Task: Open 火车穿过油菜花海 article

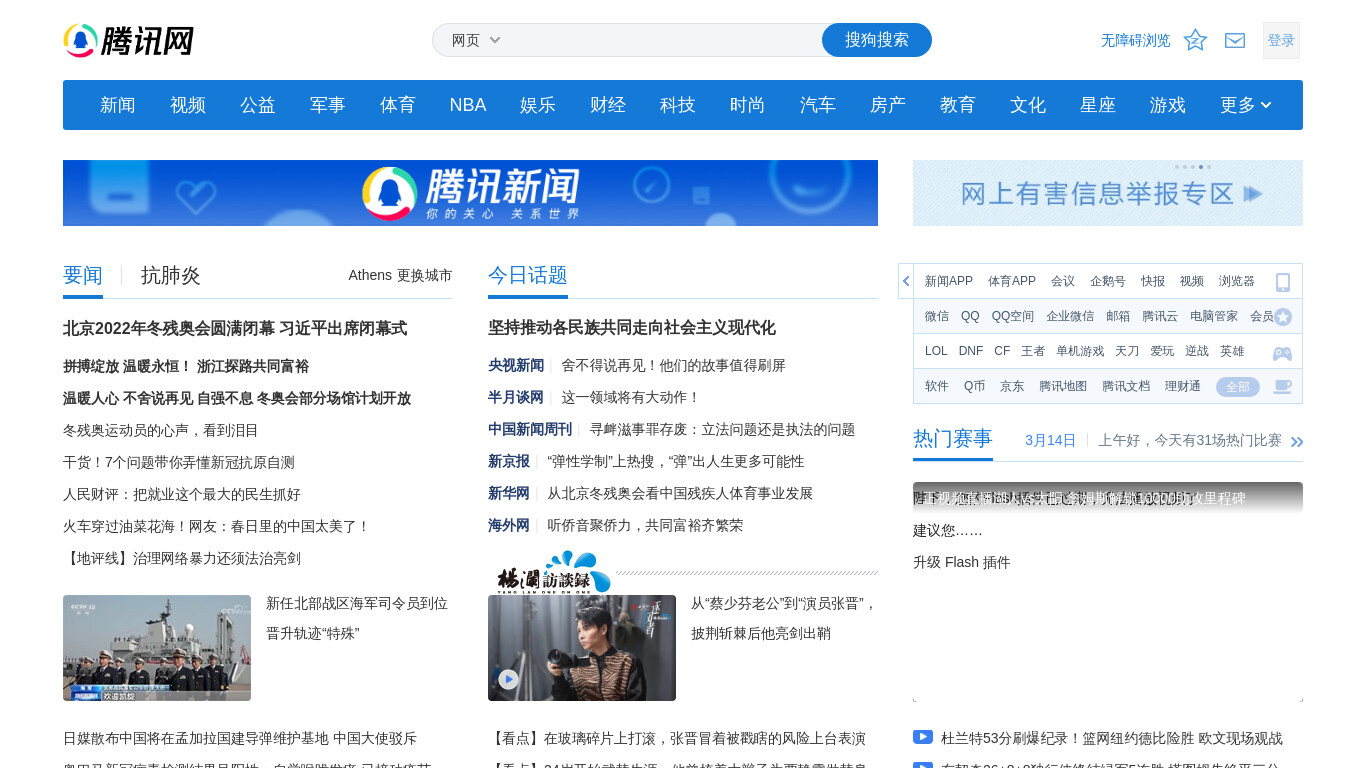Action: [217, 526]
